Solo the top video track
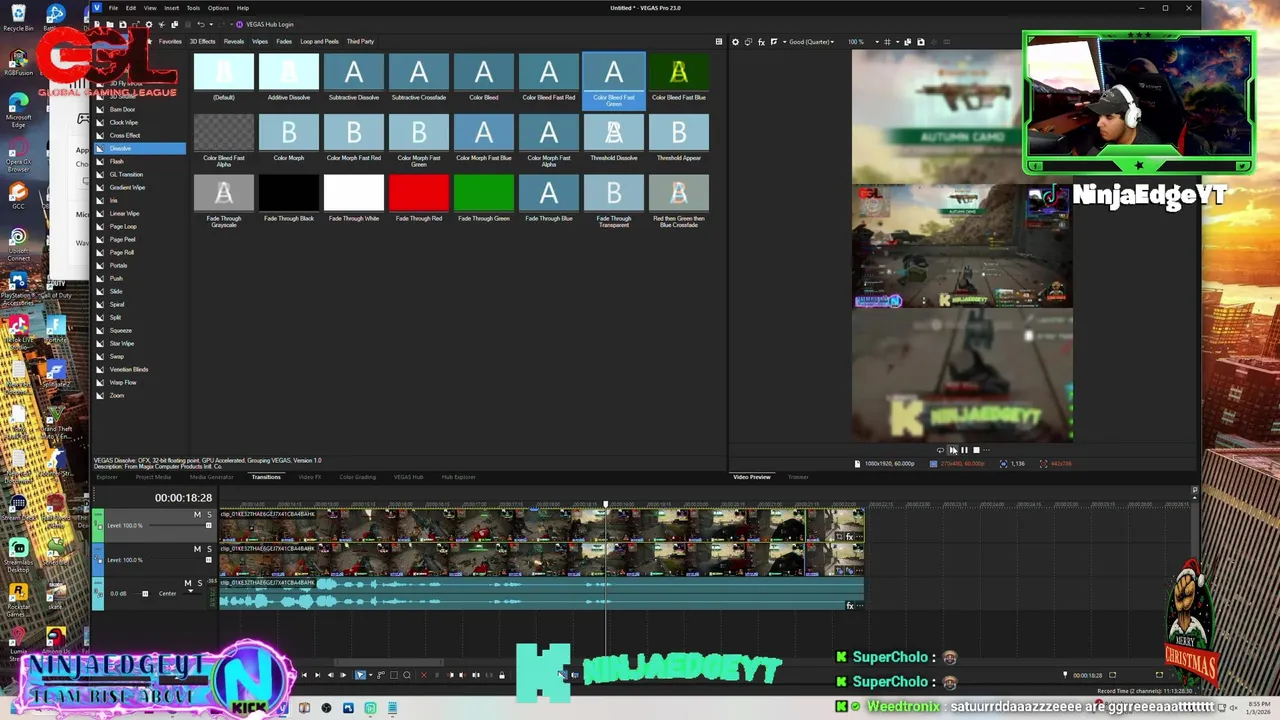Image resolution: width=1280 pixels, height=720 pixels. tap(208, 514)
